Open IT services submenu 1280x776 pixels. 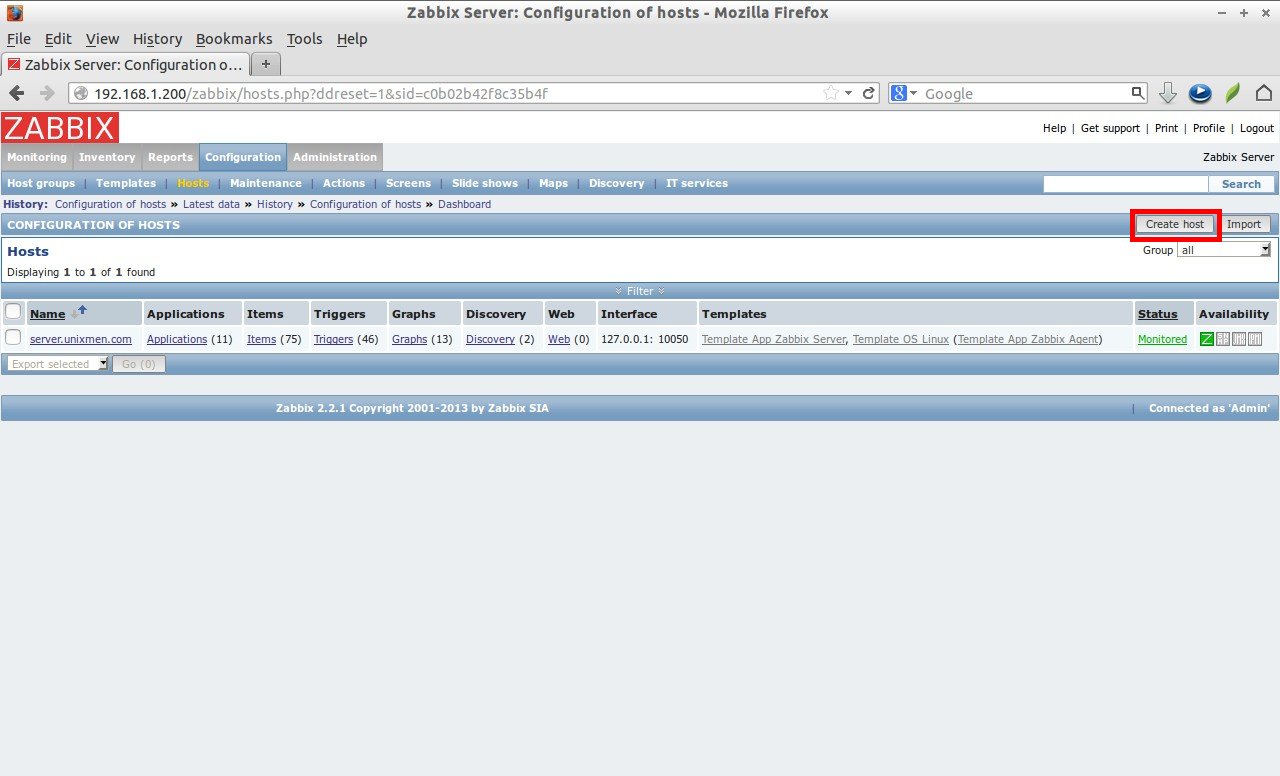click(x=697, y=183)
